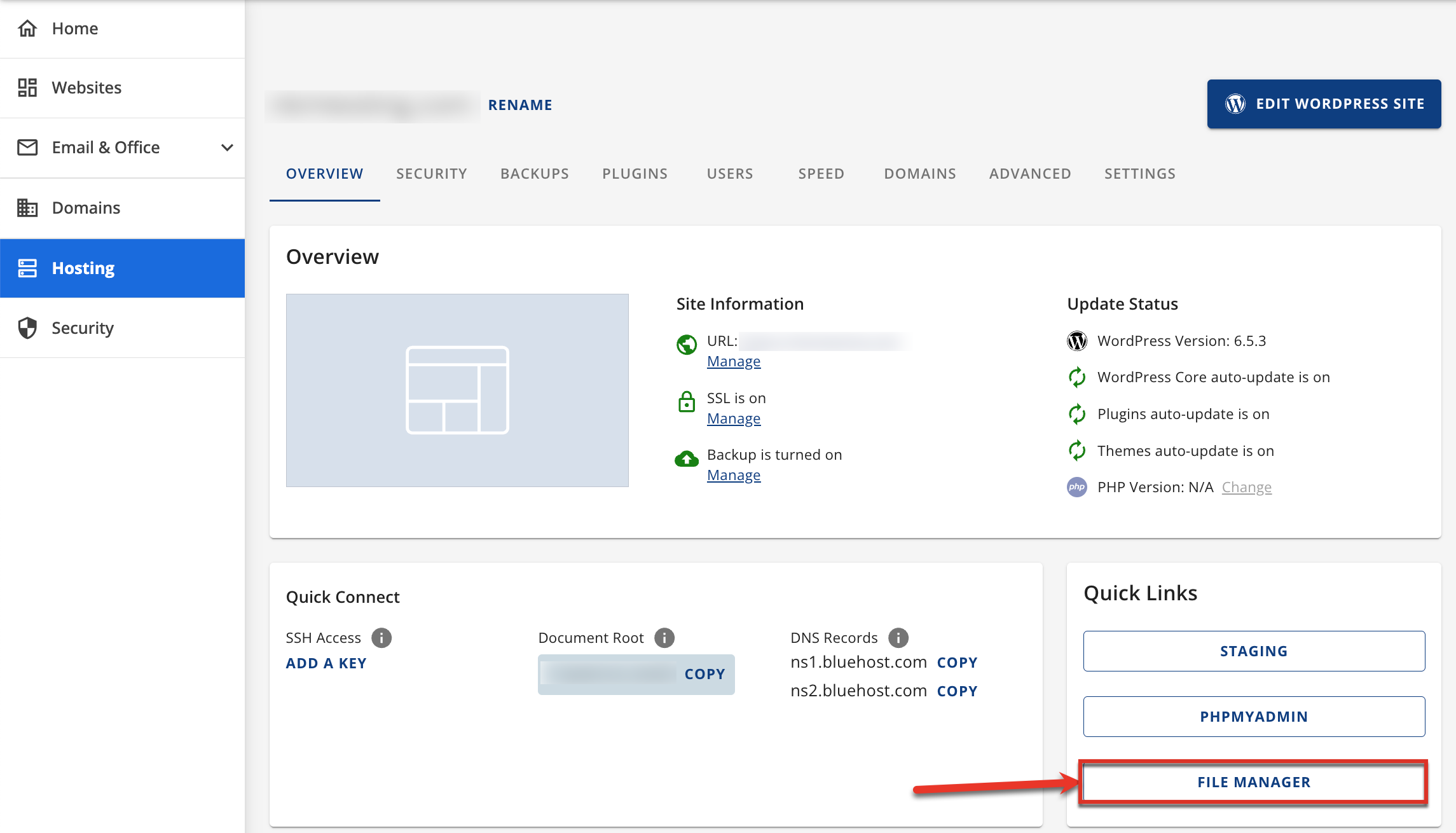Click the SSL padlock icon

click(x=687, y=402)
